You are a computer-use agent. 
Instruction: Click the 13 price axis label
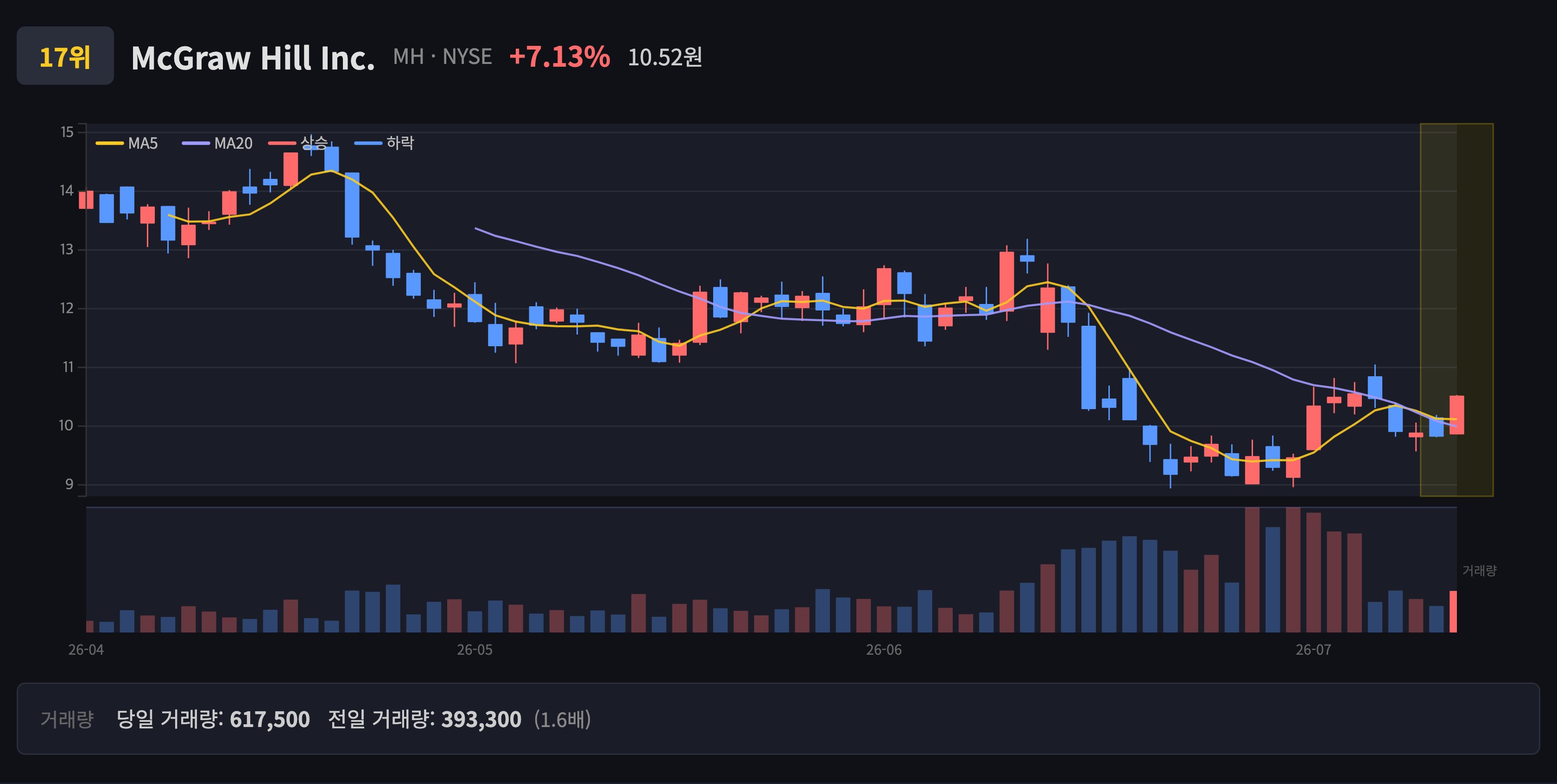coord(66,249)
